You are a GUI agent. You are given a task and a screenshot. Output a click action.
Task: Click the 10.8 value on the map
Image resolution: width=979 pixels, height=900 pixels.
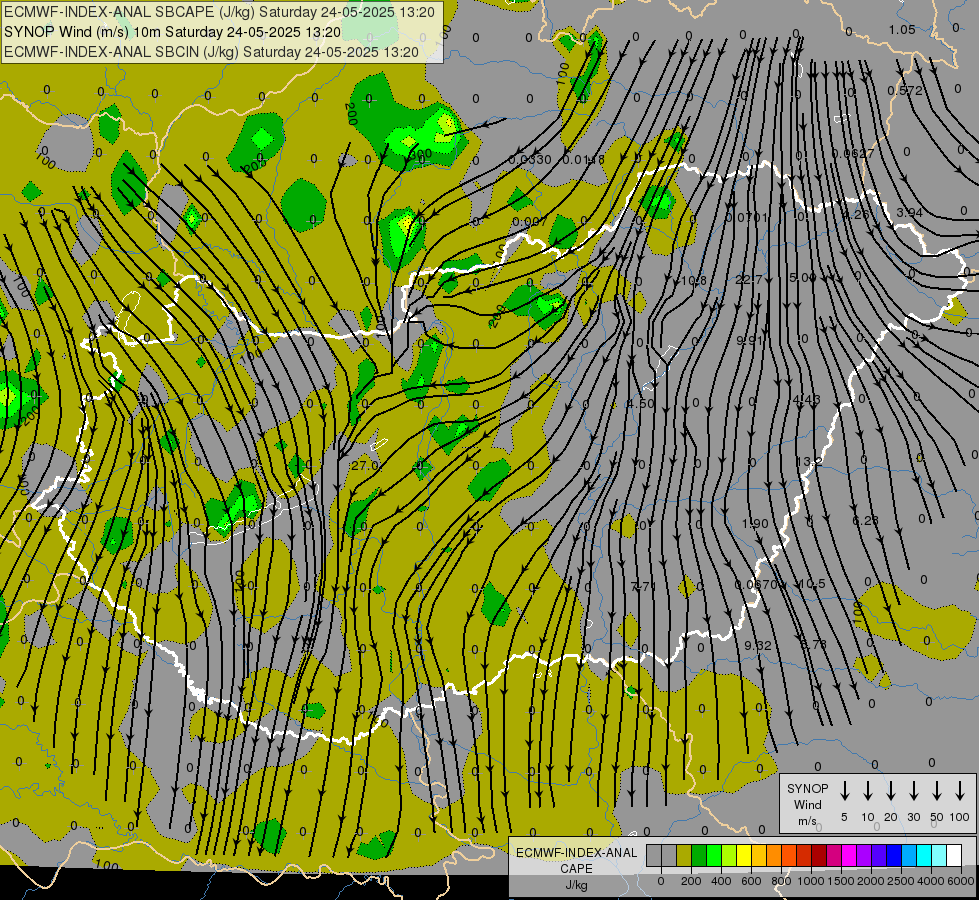click(694, 280)
